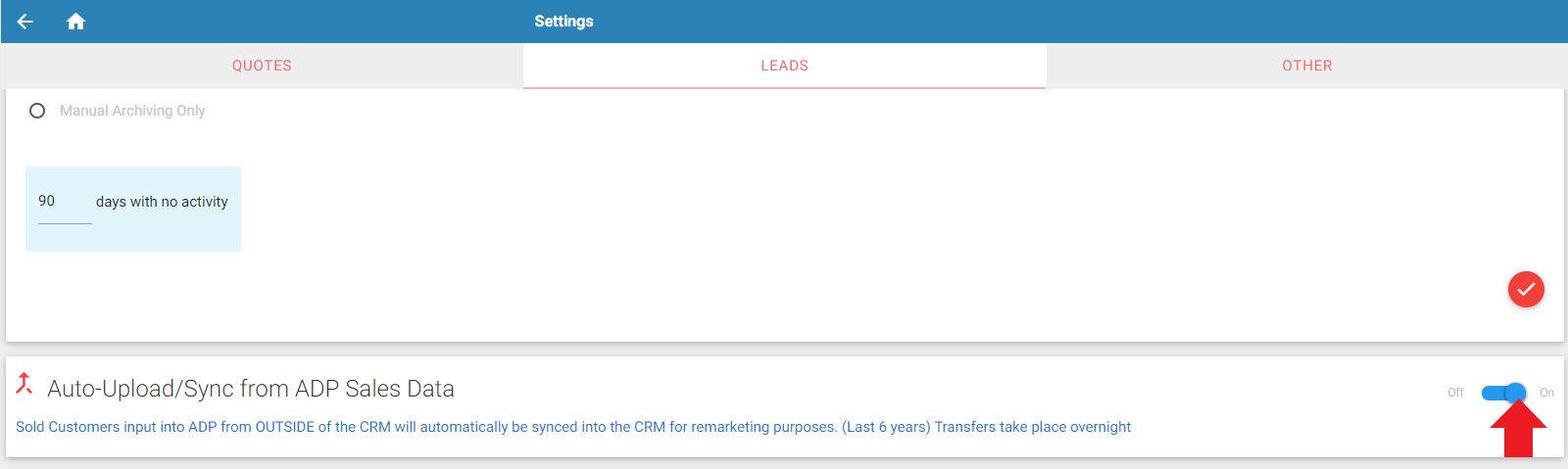Image resolution: width=1568 pixels, height=469 pixels.
Task: Click the blue Sold Customers description text
Action: (x=573, y=427)
